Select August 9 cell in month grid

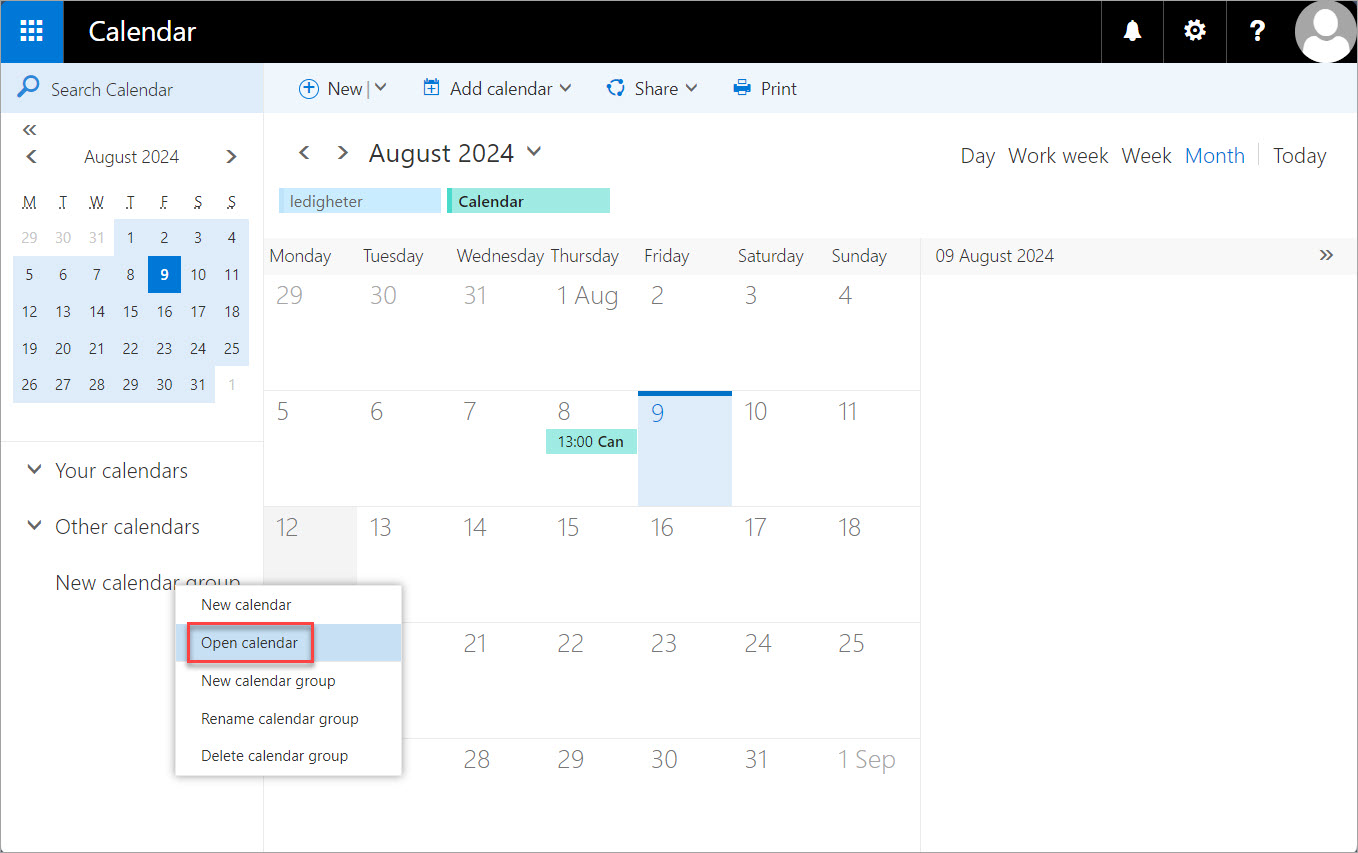pyautogui.click(x=685, y=448)
